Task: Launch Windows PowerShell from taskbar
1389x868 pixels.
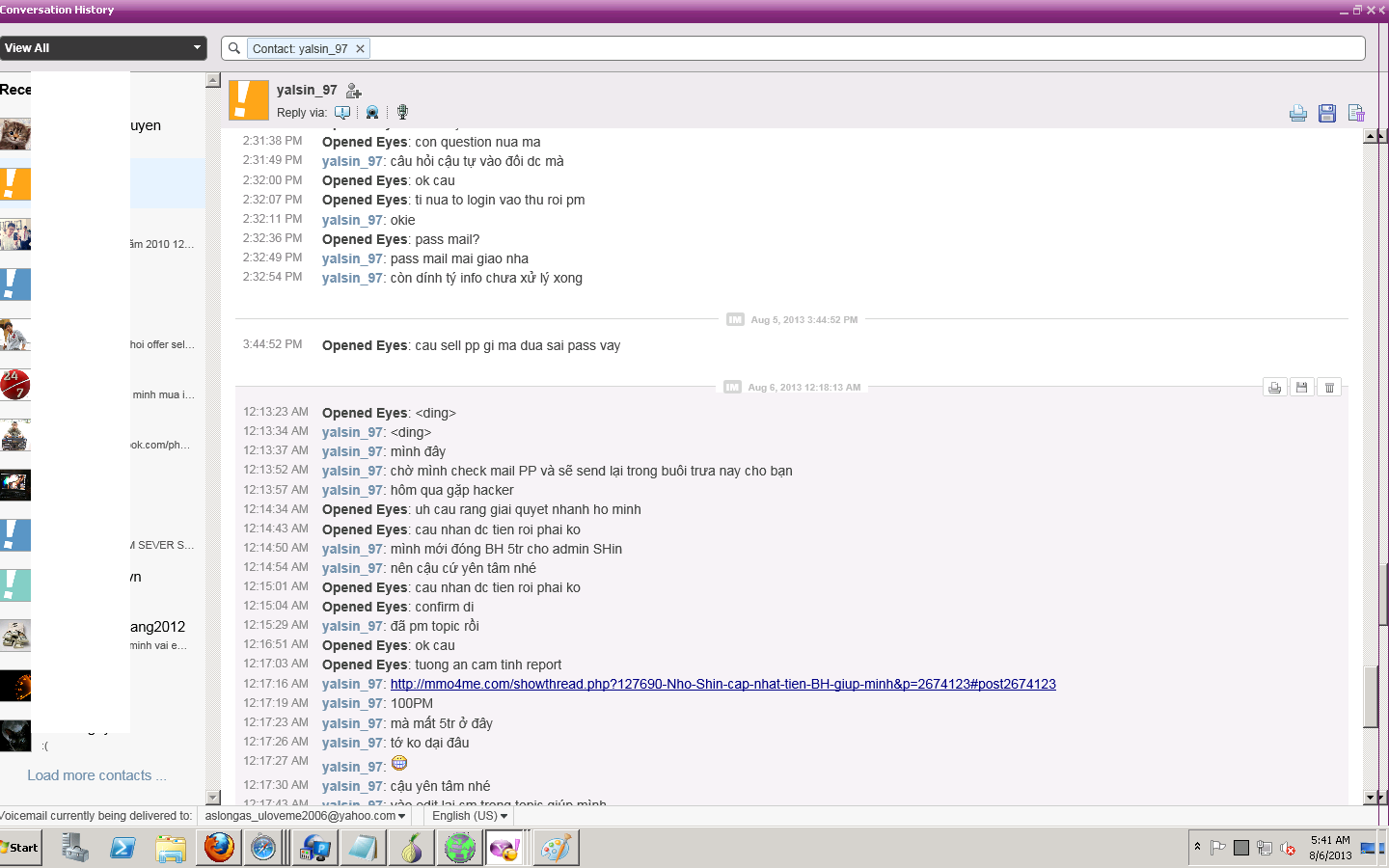Action: coord(123,848)
